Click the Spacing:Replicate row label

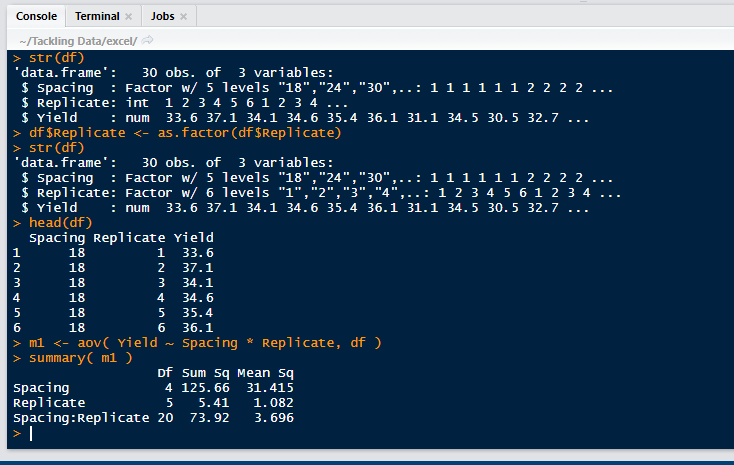click(x=81, y=418)
